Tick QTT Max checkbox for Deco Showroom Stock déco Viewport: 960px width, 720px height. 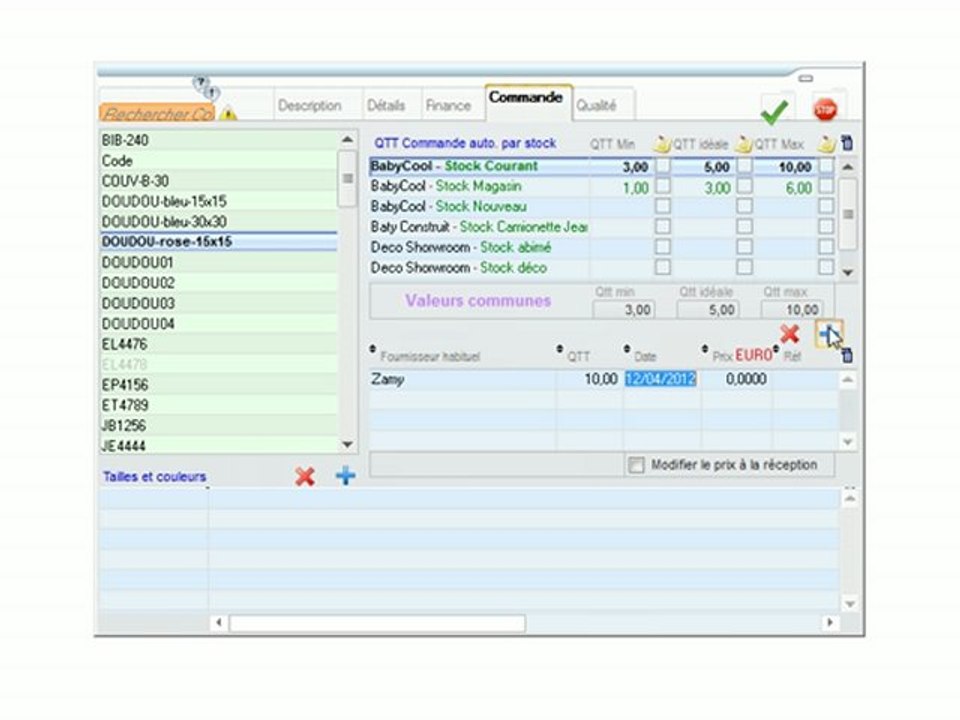click(x=826, y=267)
